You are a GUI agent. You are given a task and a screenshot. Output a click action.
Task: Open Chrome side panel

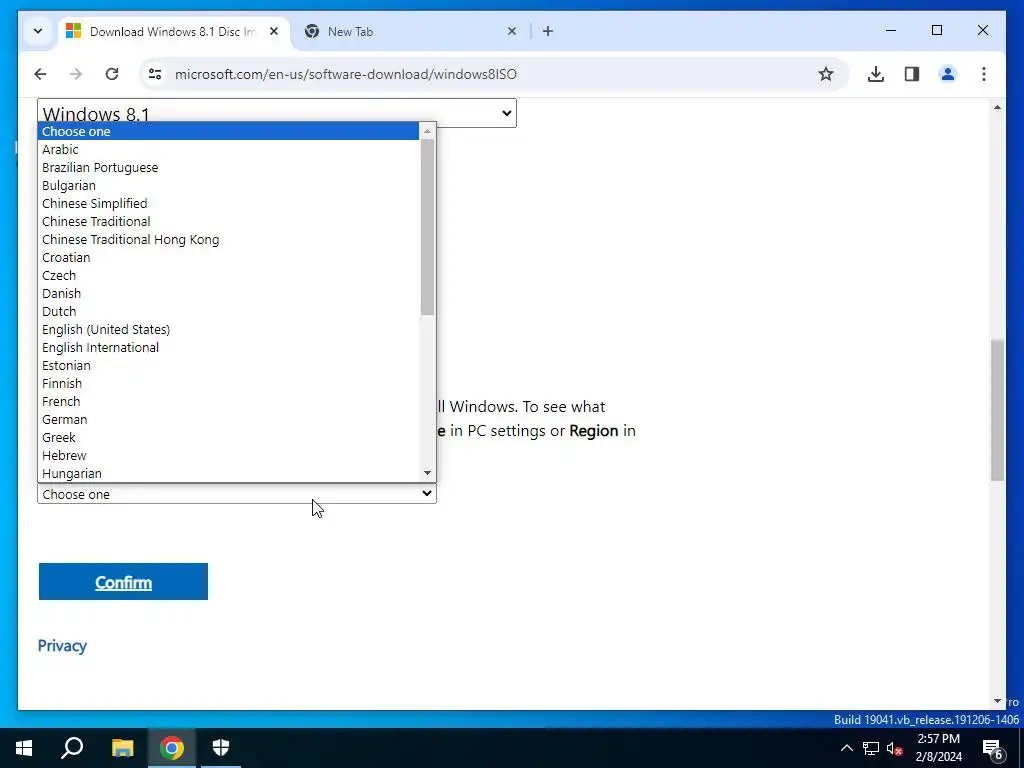click(912, 74)
